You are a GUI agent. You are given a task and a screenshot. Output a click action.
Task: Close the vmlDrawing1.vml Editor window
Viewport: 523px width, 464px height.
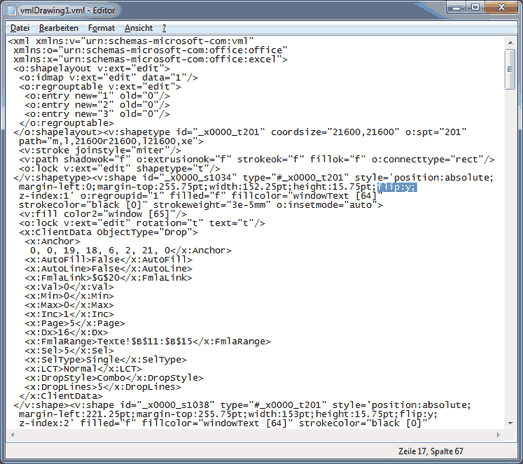click(x=502, y=7)
